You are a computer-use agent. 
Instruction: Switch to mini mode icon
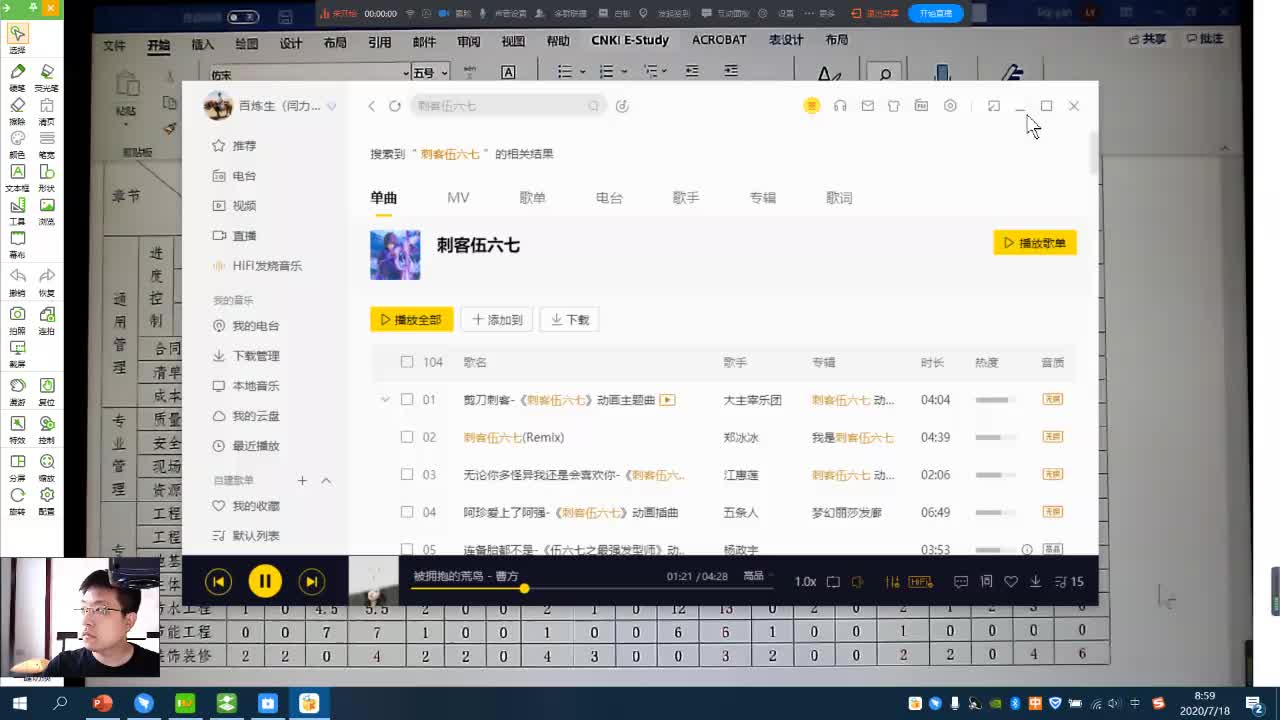point(993,106)
